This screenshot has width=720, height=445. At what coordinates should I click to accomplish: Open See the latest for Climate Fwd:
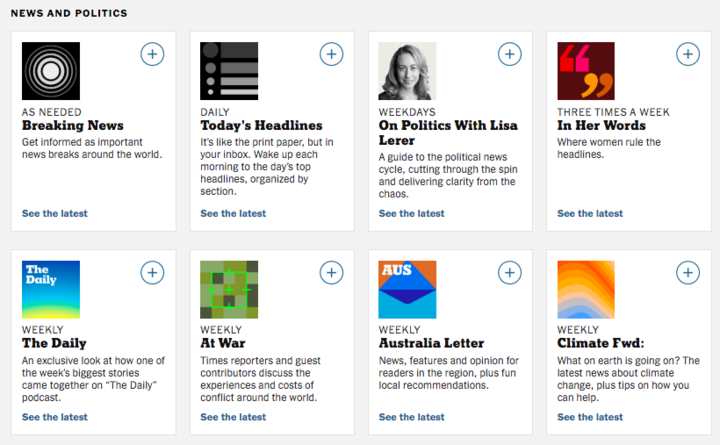click(x=590, y=417)
